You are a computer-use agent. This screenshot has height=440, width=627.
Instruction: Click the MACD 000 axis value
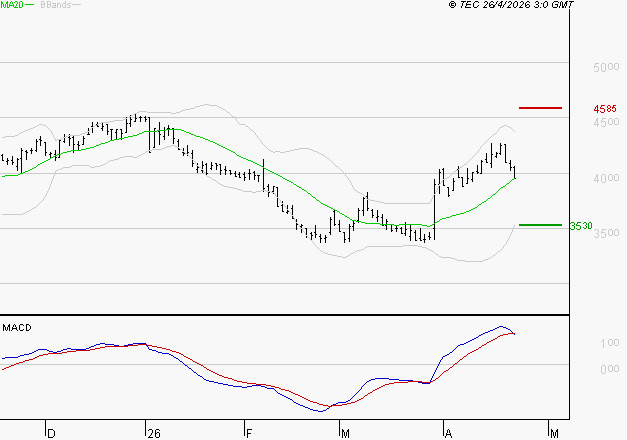609,369
